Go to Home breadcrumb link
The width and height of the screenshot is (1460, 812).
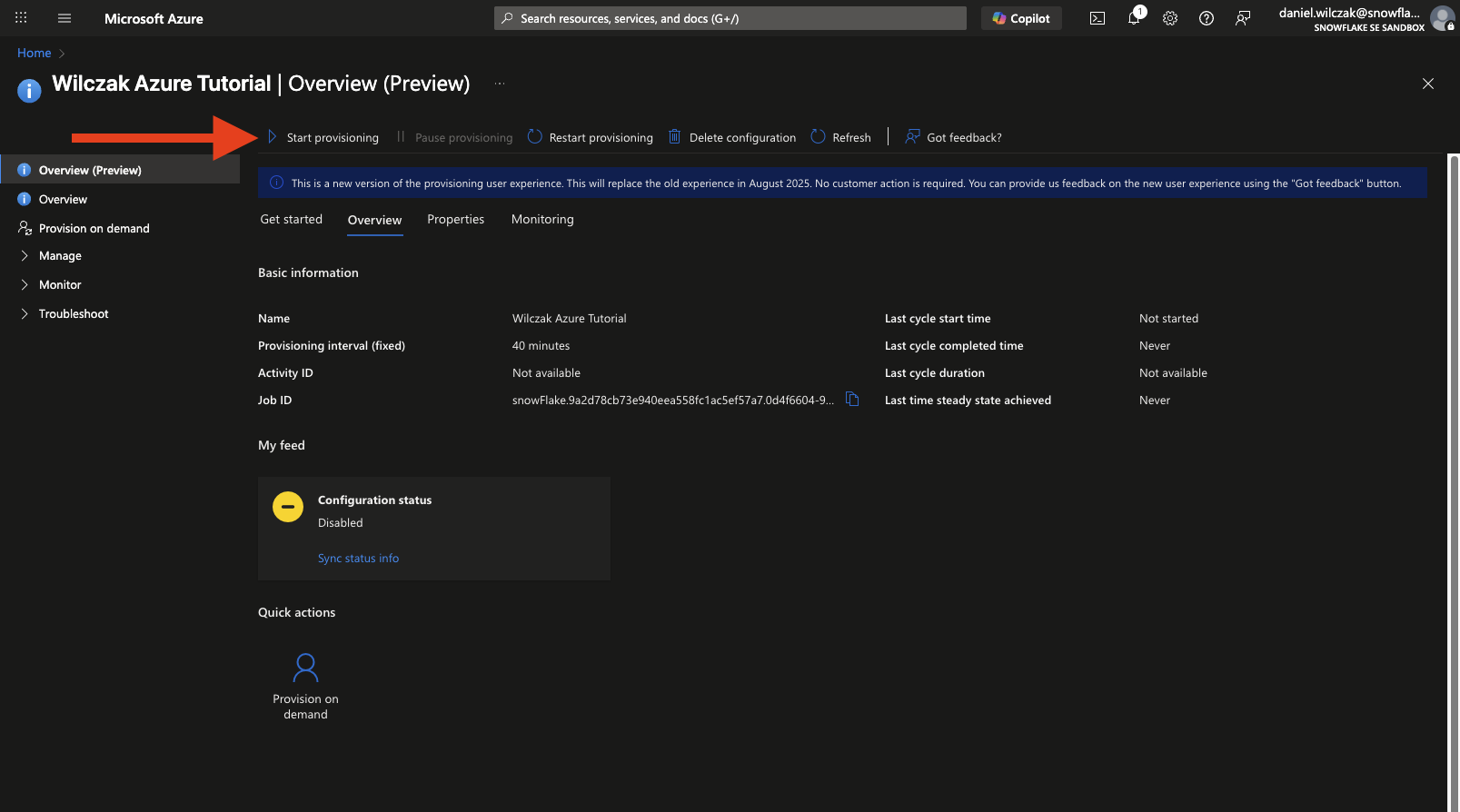(34, 54)
